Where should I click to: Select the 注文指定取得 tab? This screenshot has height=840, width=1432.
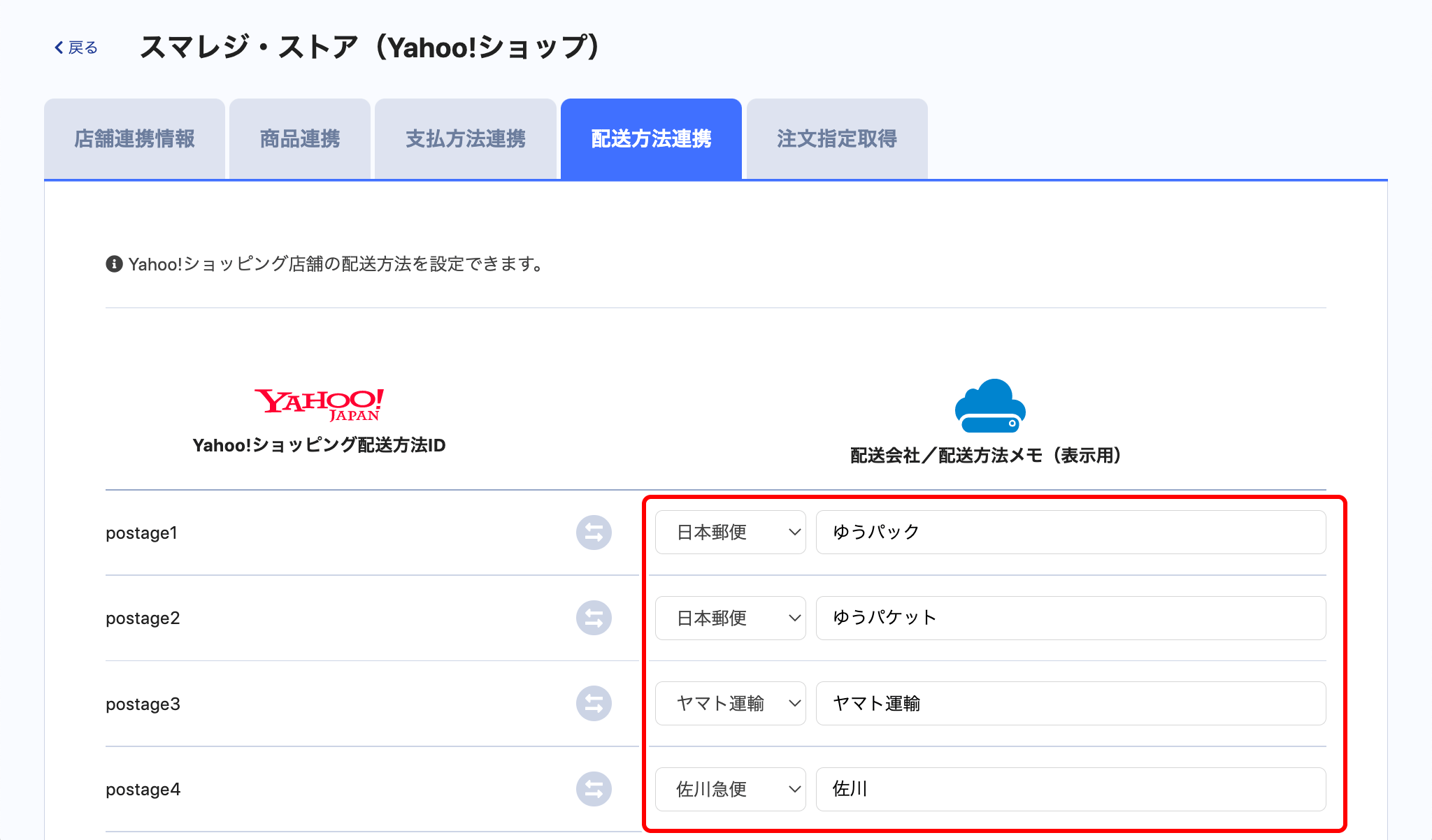tap(836, 139)
